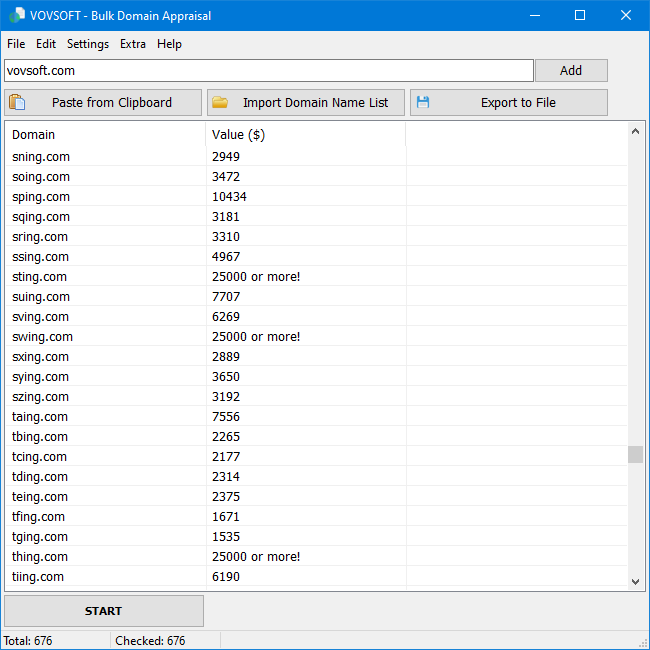Click the clipboard paste icon

pos(17,102)
